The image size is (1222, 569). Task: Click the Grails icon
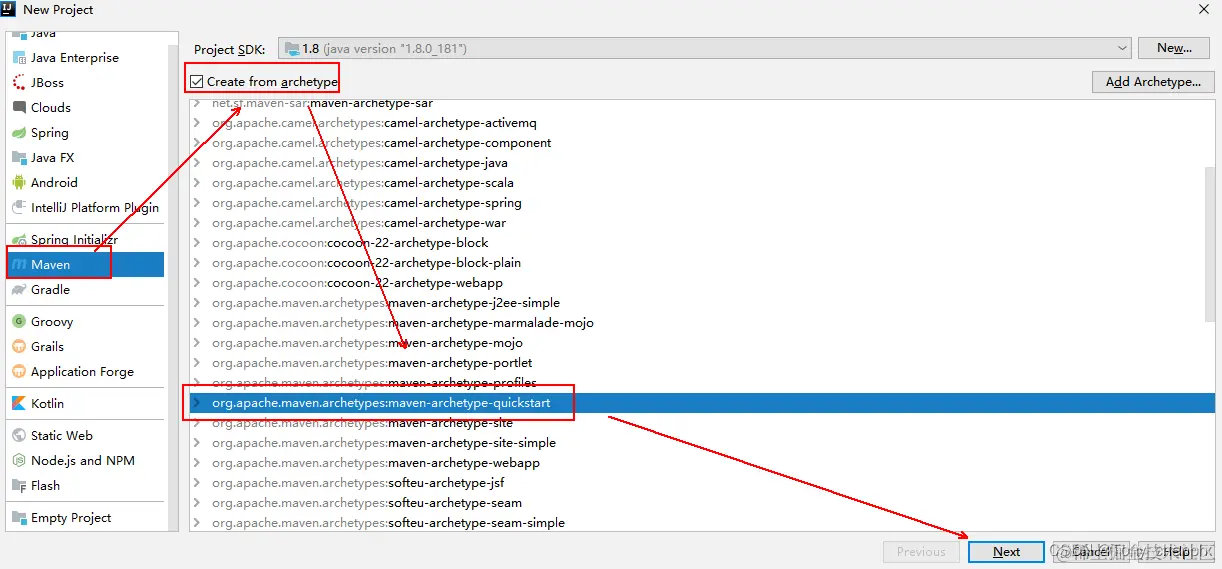click(20, 347)
